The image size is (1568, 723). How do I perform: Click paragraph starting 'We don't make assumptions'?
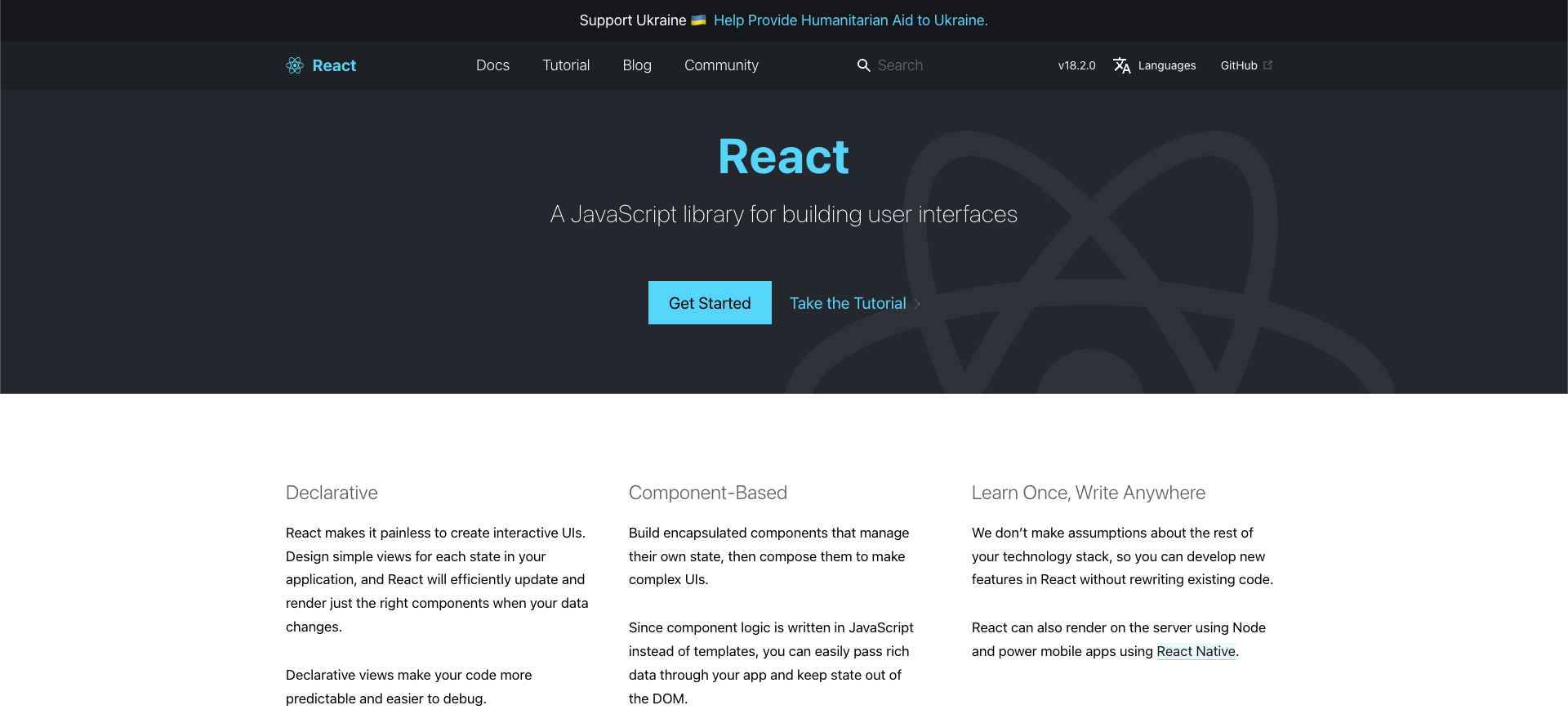[1122, 556]
